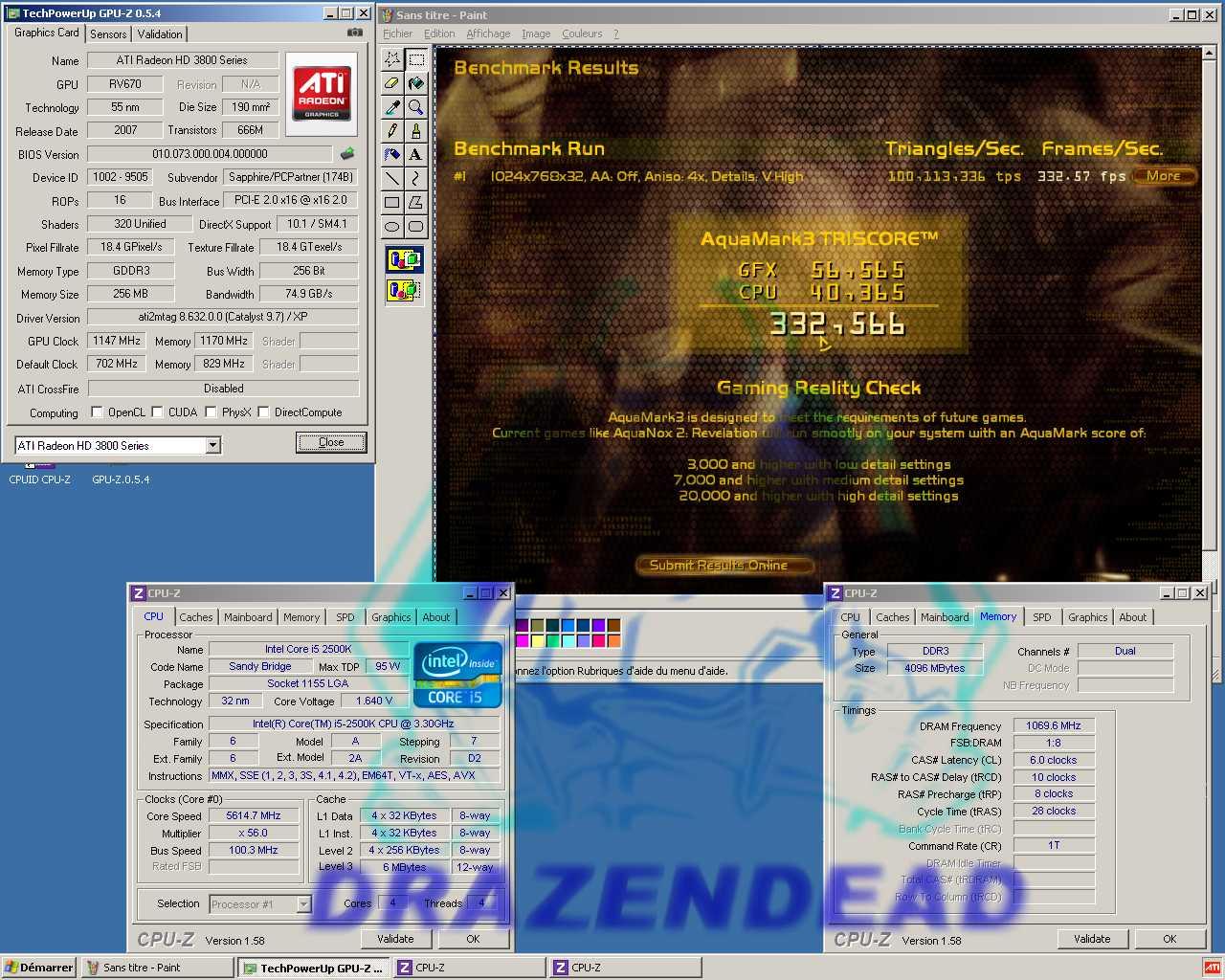The image size is (1225, 980).
Task: Click the Close button in GPU-Z
Action: [x=331, y=442]
